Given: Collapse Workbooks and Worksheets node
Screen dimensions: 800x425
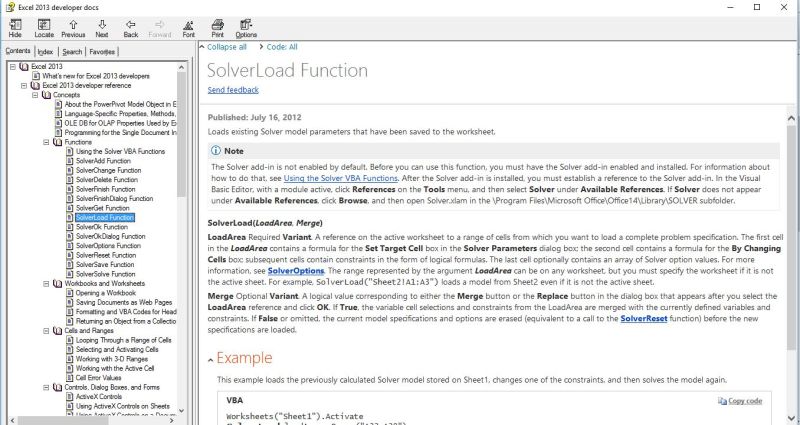Looking at the screenshot, I should [x=46, y=284].
